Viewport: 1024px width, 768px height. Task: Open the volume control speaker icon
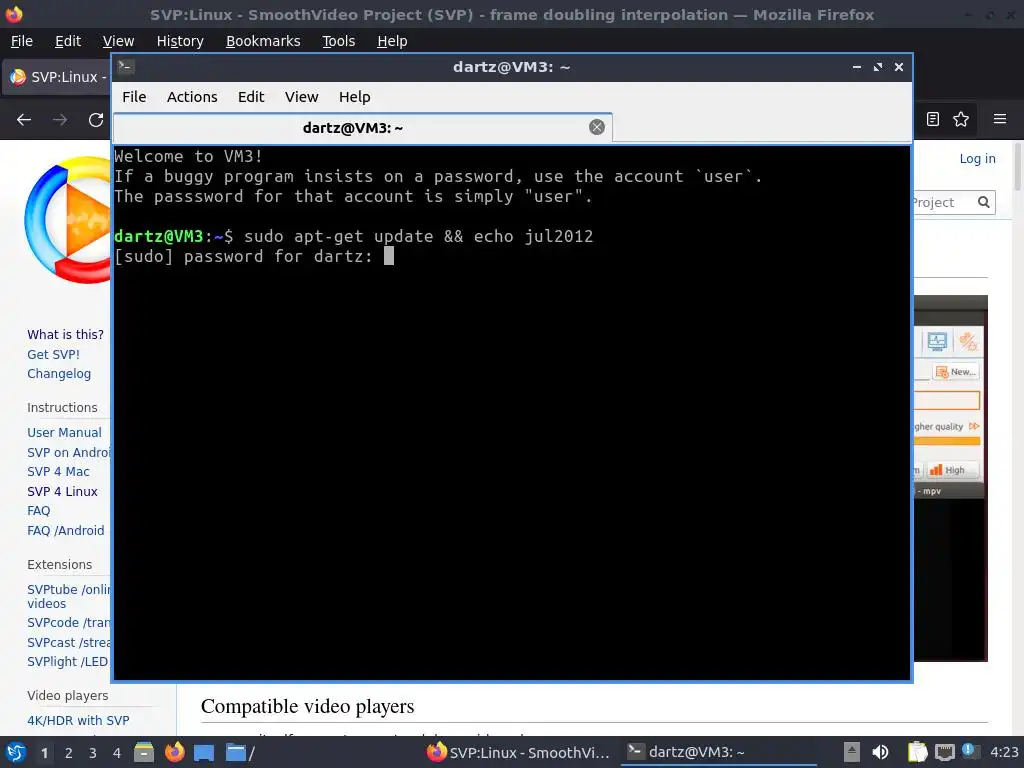click(880, 752)
